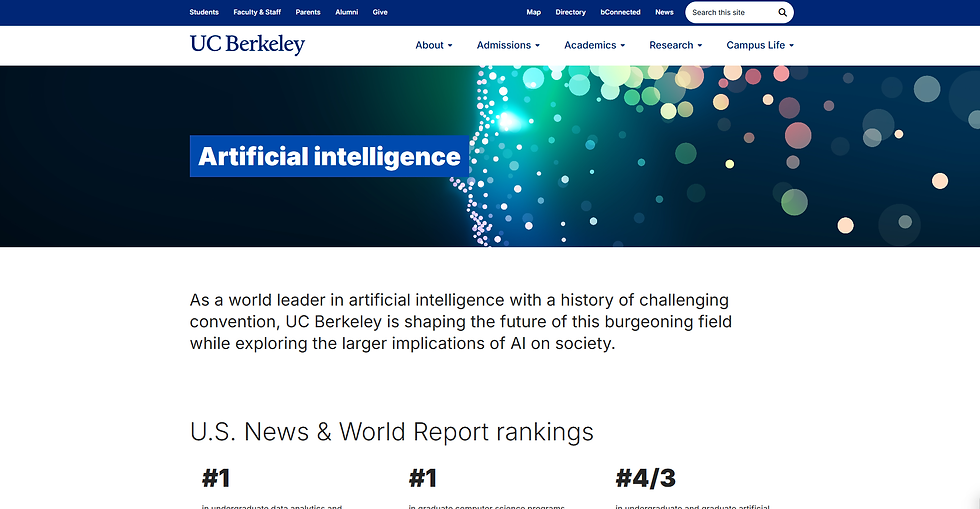The width and height of the screenshot is (980, 509).
Task: Click the #4/3 ranking figure
Action: coord(646,478)
